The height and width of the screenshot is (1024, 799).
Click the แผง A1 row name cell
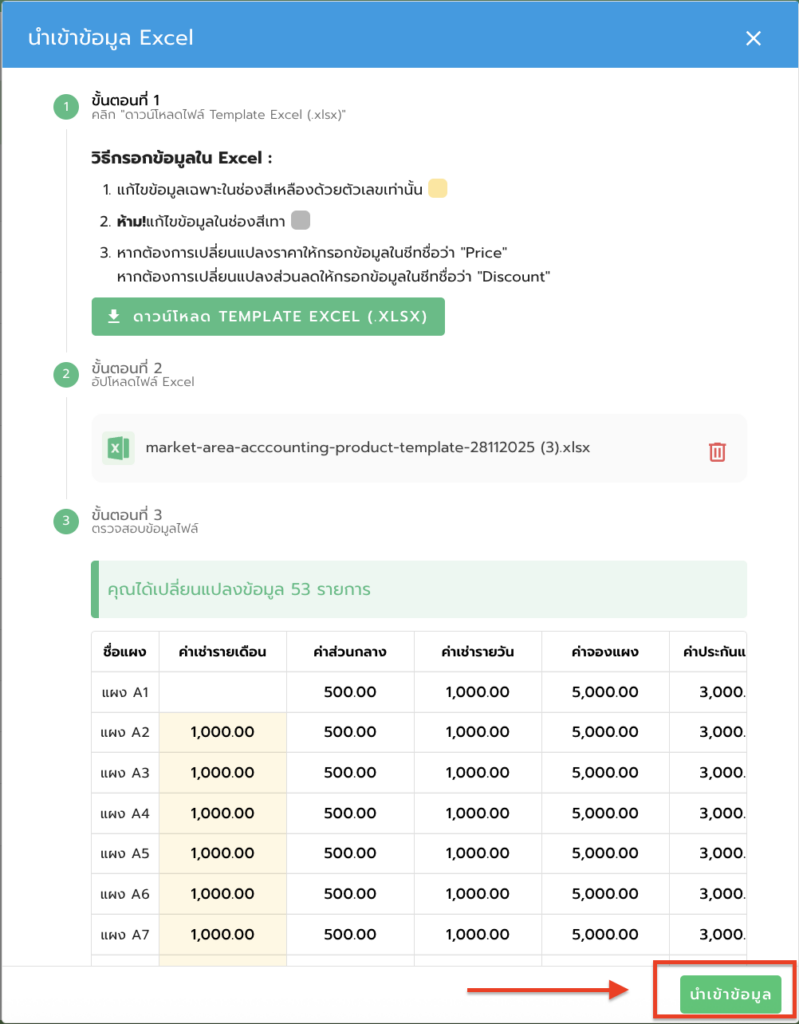125,691
